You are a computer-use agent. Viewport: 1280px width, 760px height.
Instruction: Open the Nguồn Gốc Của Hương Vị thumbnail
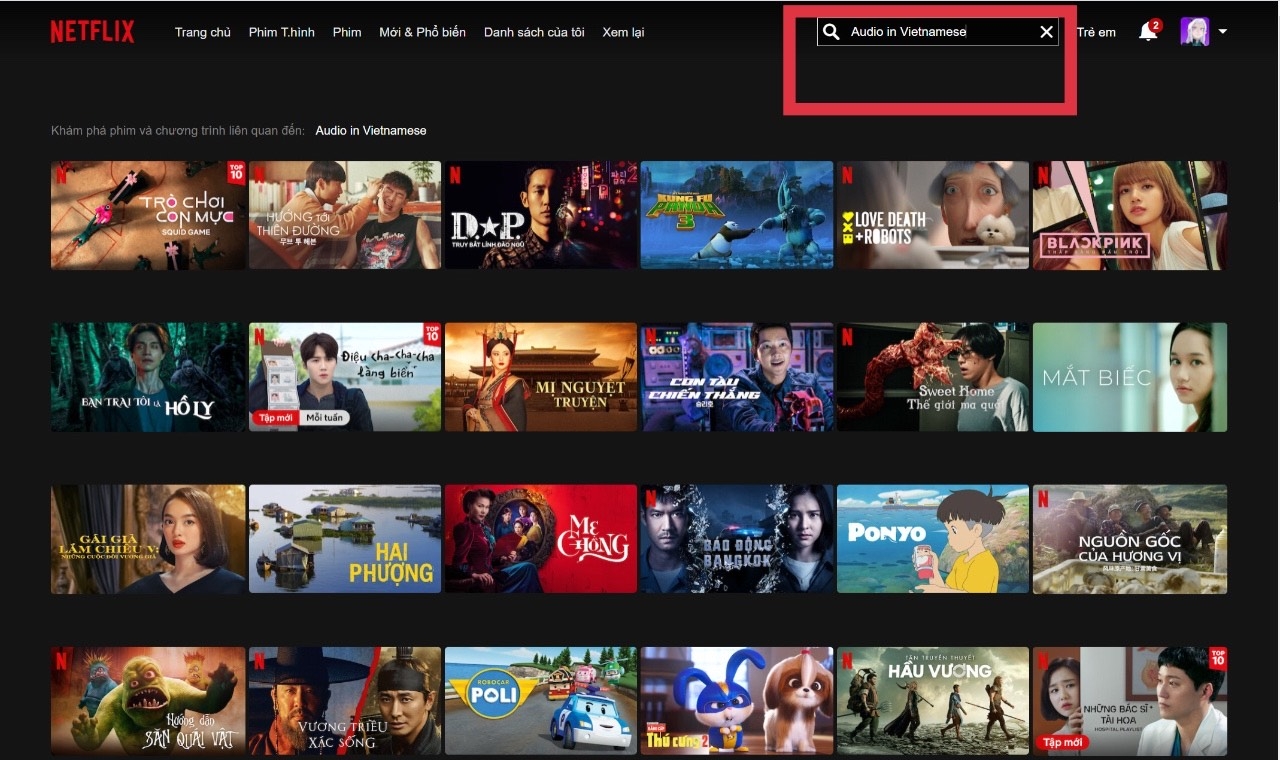(1130, 539)
